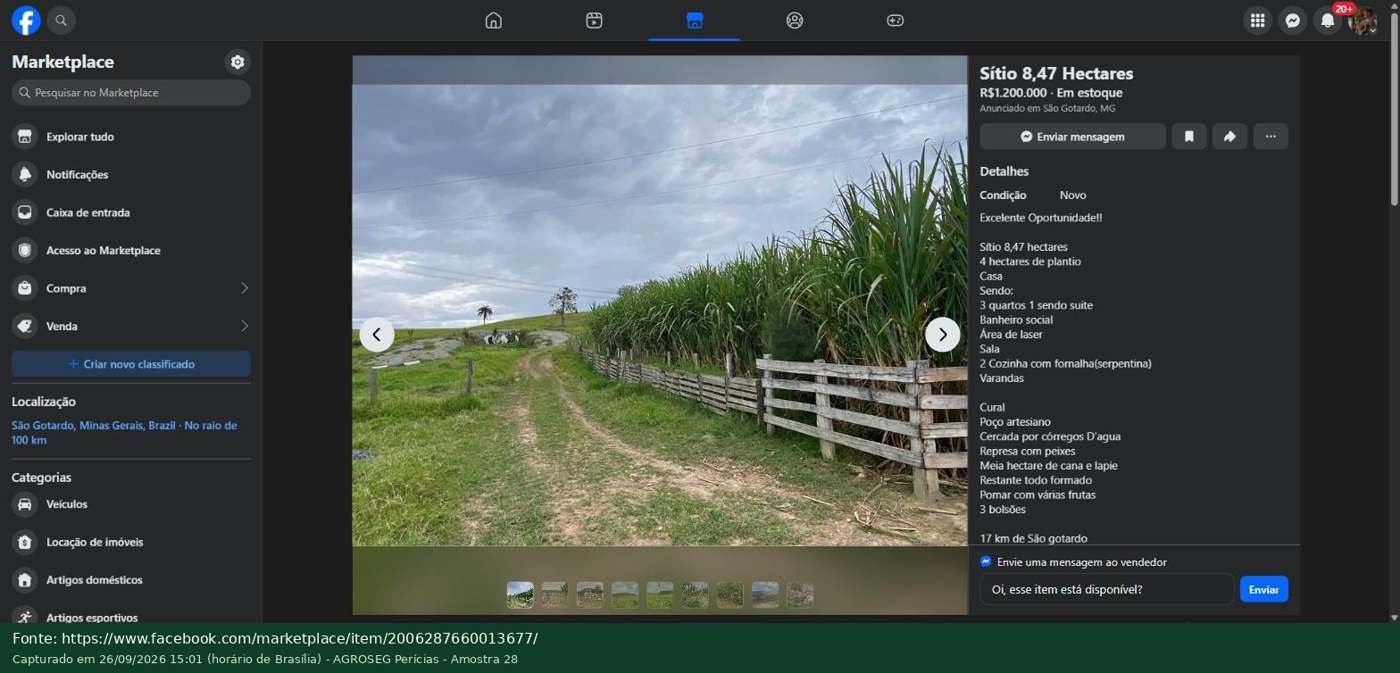Viewport: 1400px width, 673px height.
Task: Open Notificações in the Marketplace sidebar
Action: (131, 175)
